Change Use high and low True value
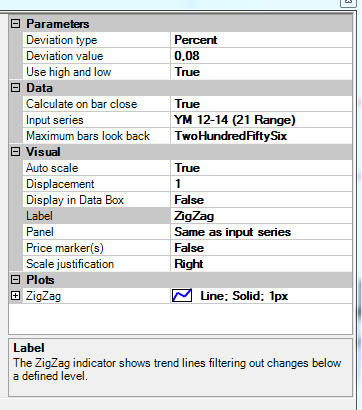362x410 pixels. pos(261,72)
